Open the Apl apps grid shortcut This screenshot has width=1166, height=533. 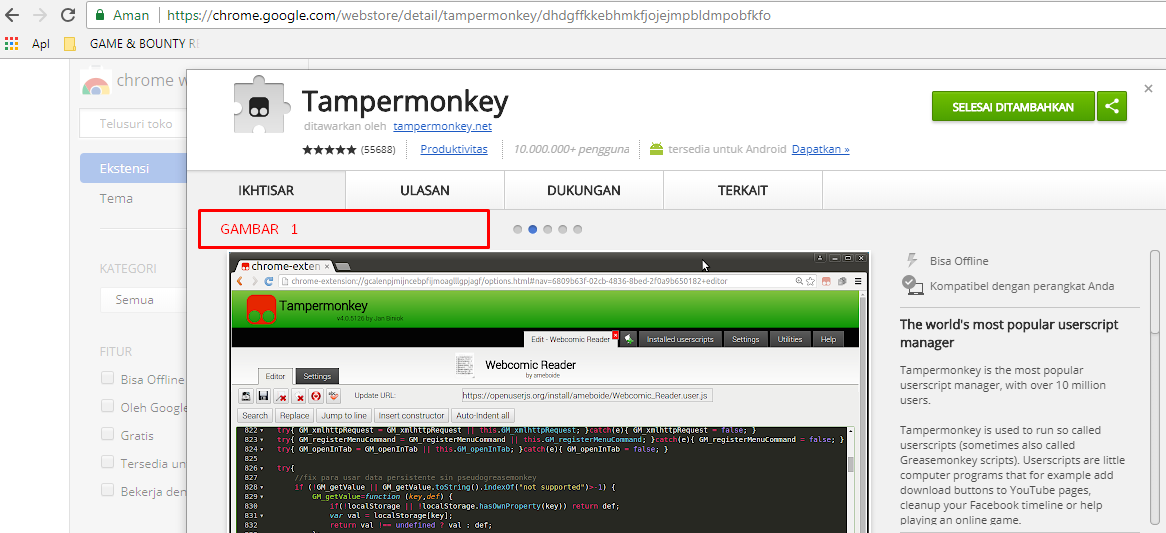(x=11, y=44)
